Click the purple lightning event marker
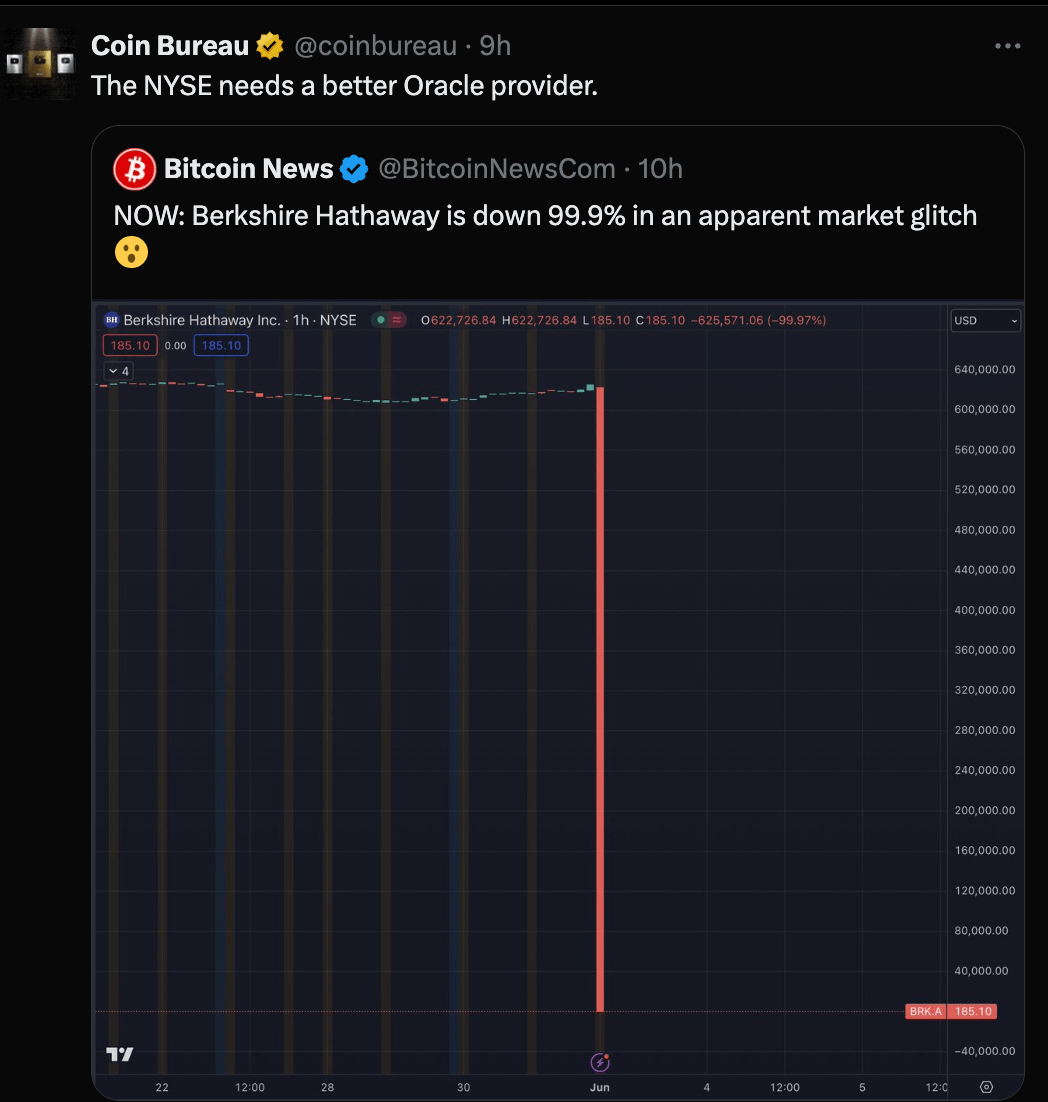This screenshot has width=1048, height=1102. (x=600, y=1062)
